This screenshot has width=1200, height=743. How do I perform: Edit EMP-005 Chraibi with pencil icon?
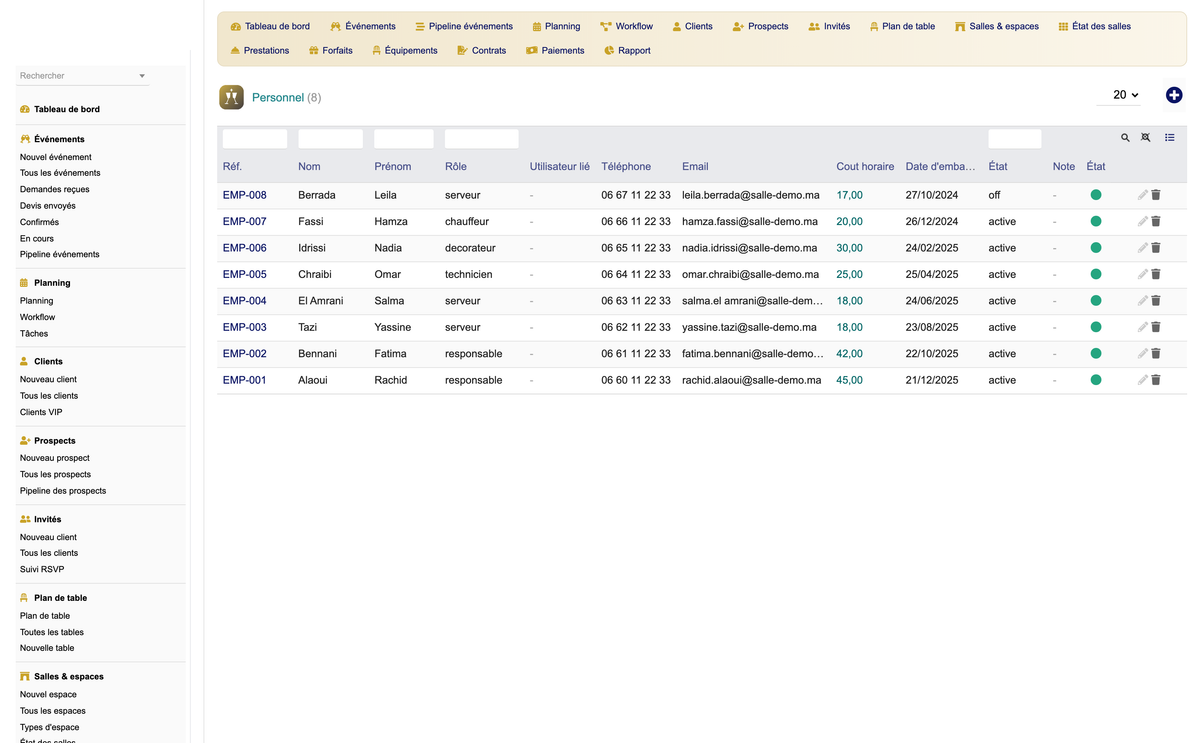point(1143,274)
